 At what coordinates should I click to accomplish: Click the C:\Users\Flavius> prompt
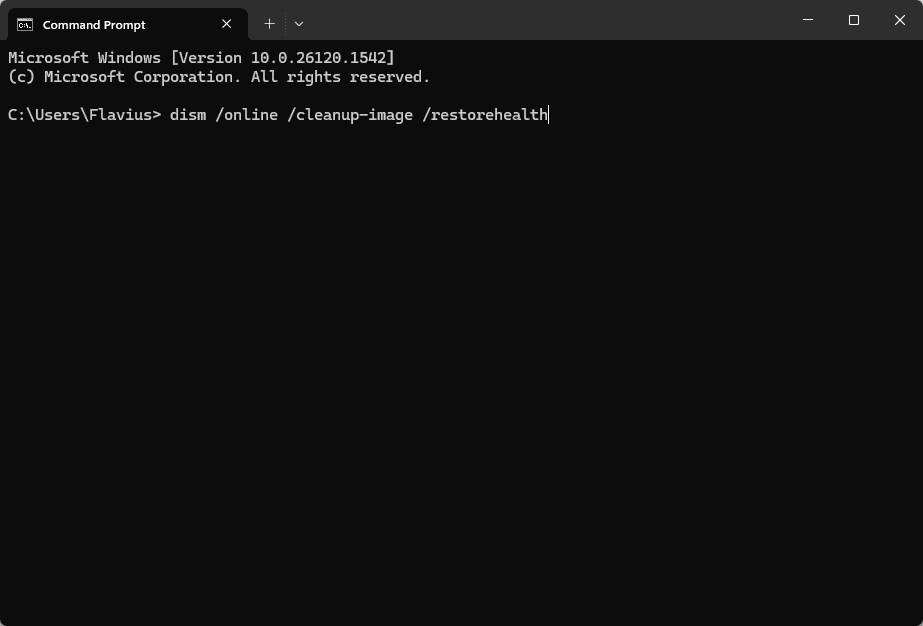[85, 115]
